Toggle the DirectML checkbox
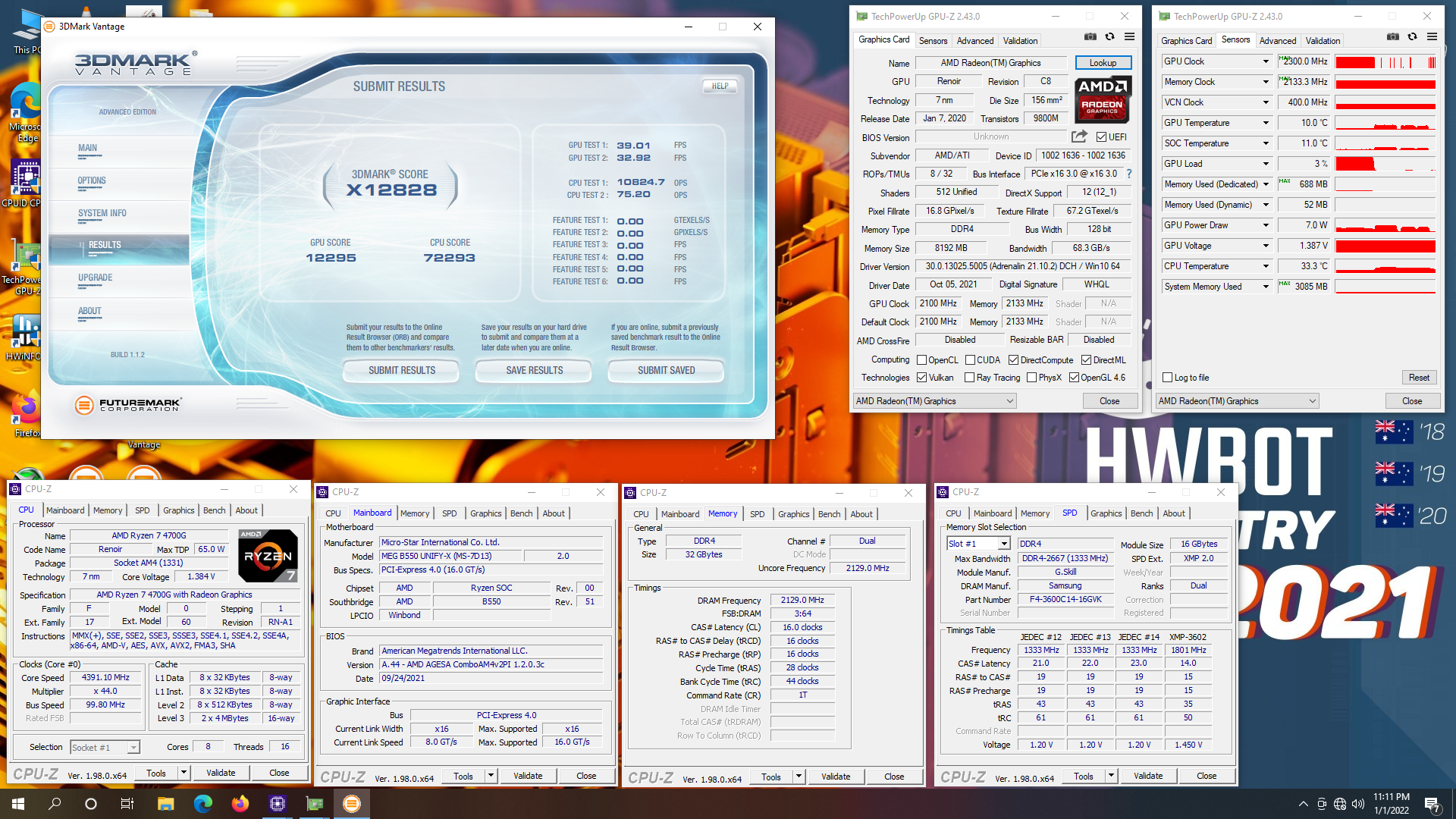Screen dimensions: 1456x819 tap(1086, 360)
